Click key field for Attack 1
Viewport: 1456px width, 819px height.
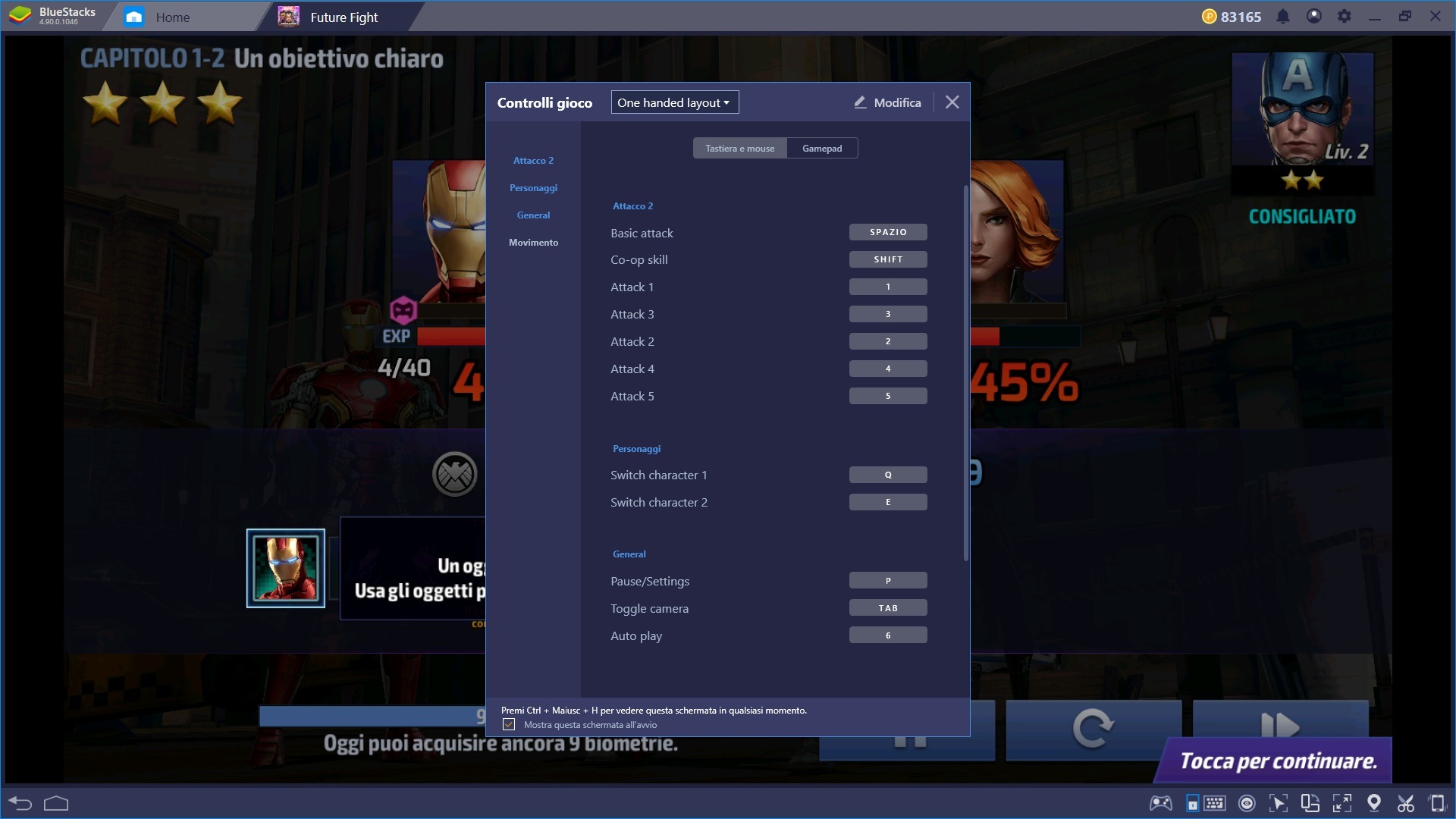888,287
